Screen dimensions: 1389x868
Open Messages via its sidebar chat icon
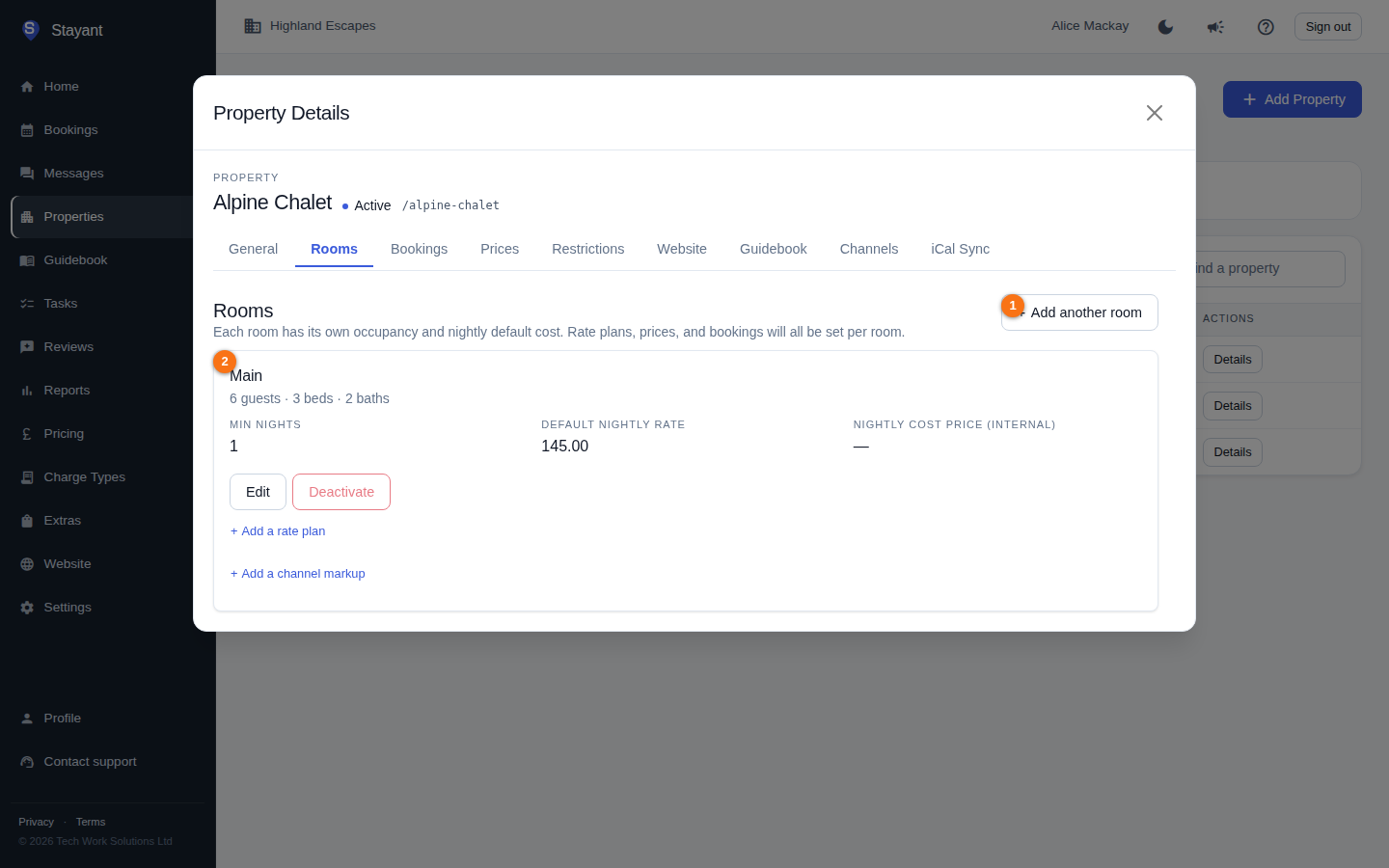click(27, 174)
